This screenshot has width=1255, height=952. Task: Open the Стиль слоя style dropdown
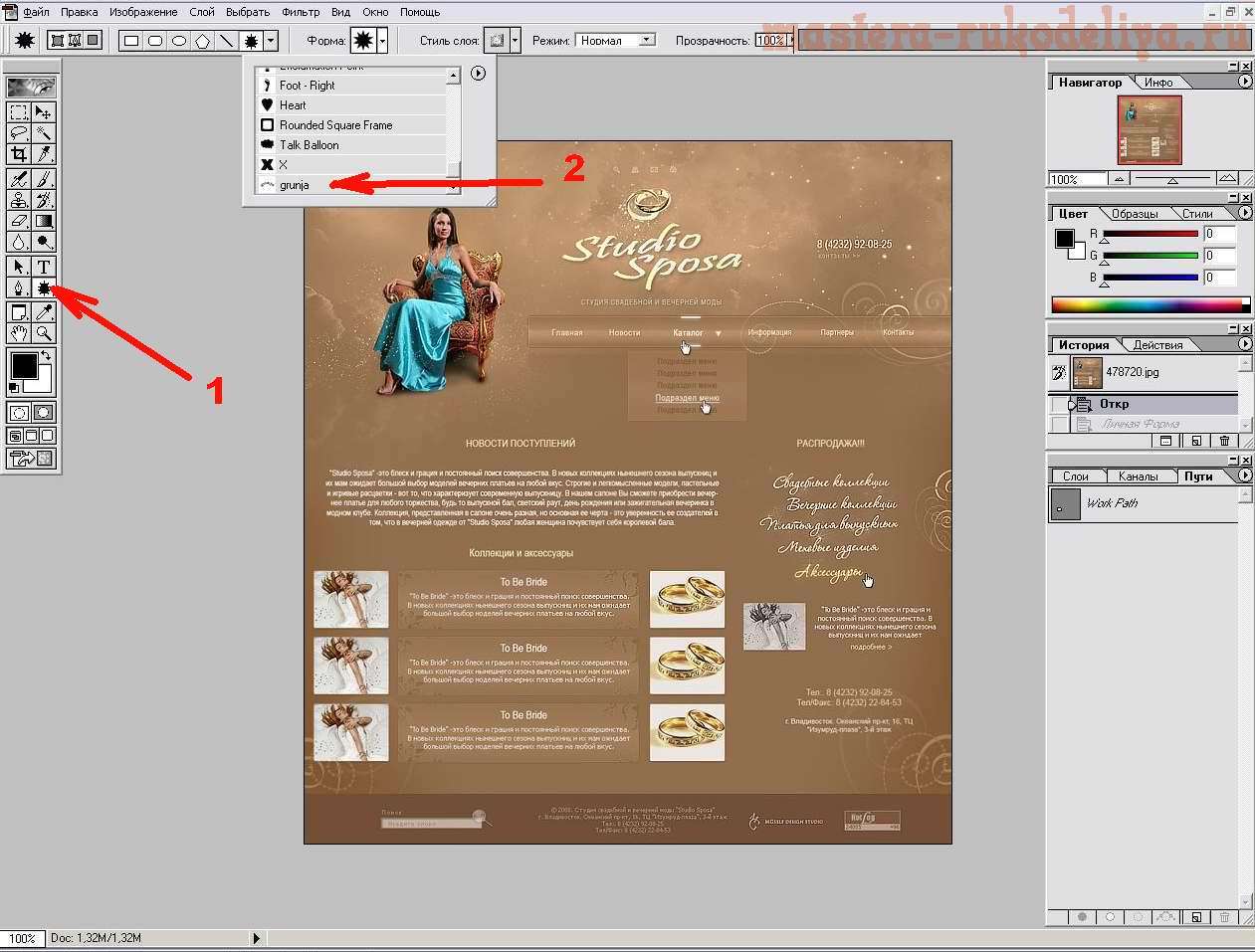pos(515,41)
